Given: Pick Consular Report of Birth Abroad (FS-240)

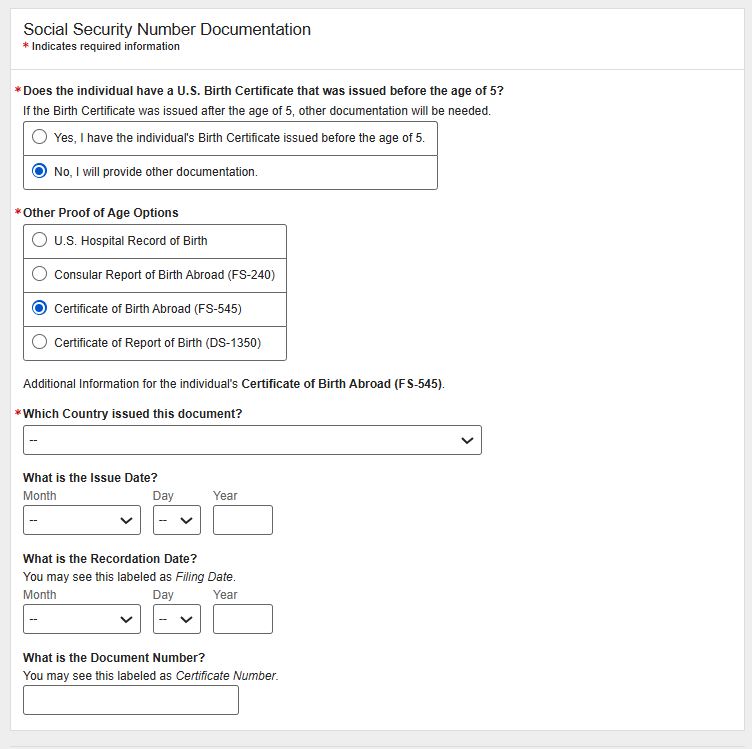Looking at the screenshot, I should point(40,274).
